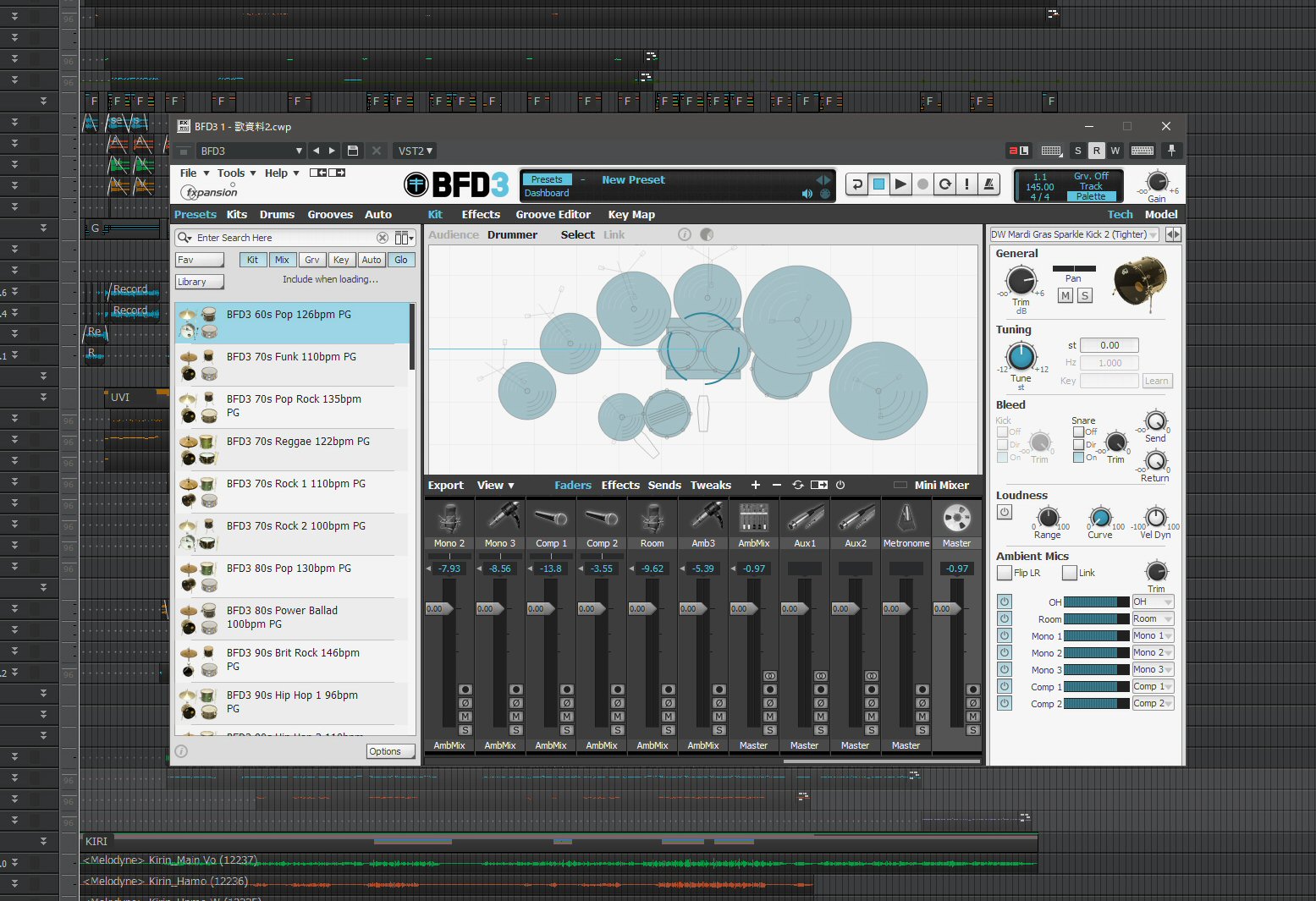1316x901 pixels.
Task: Click the mixer refresh arrows icon
Action: point(798,485)
